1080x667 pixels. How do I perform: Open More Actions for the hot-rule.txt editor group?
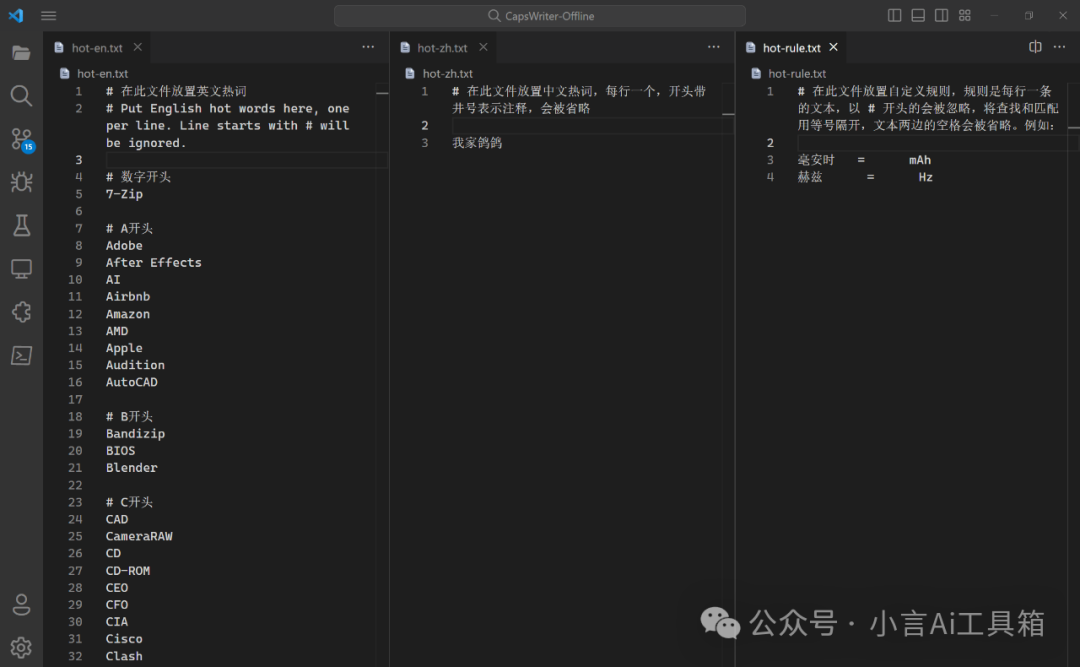1059,47
